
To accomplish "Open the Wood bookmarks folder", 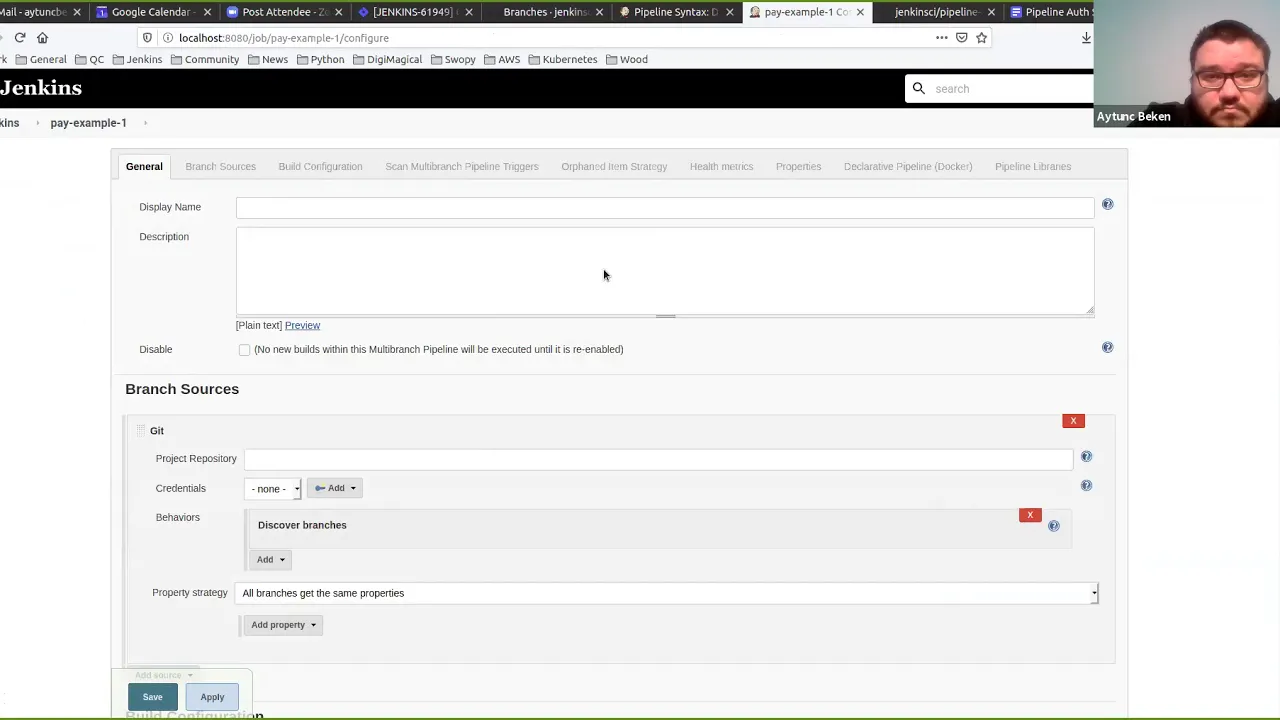I will point(626,59).
